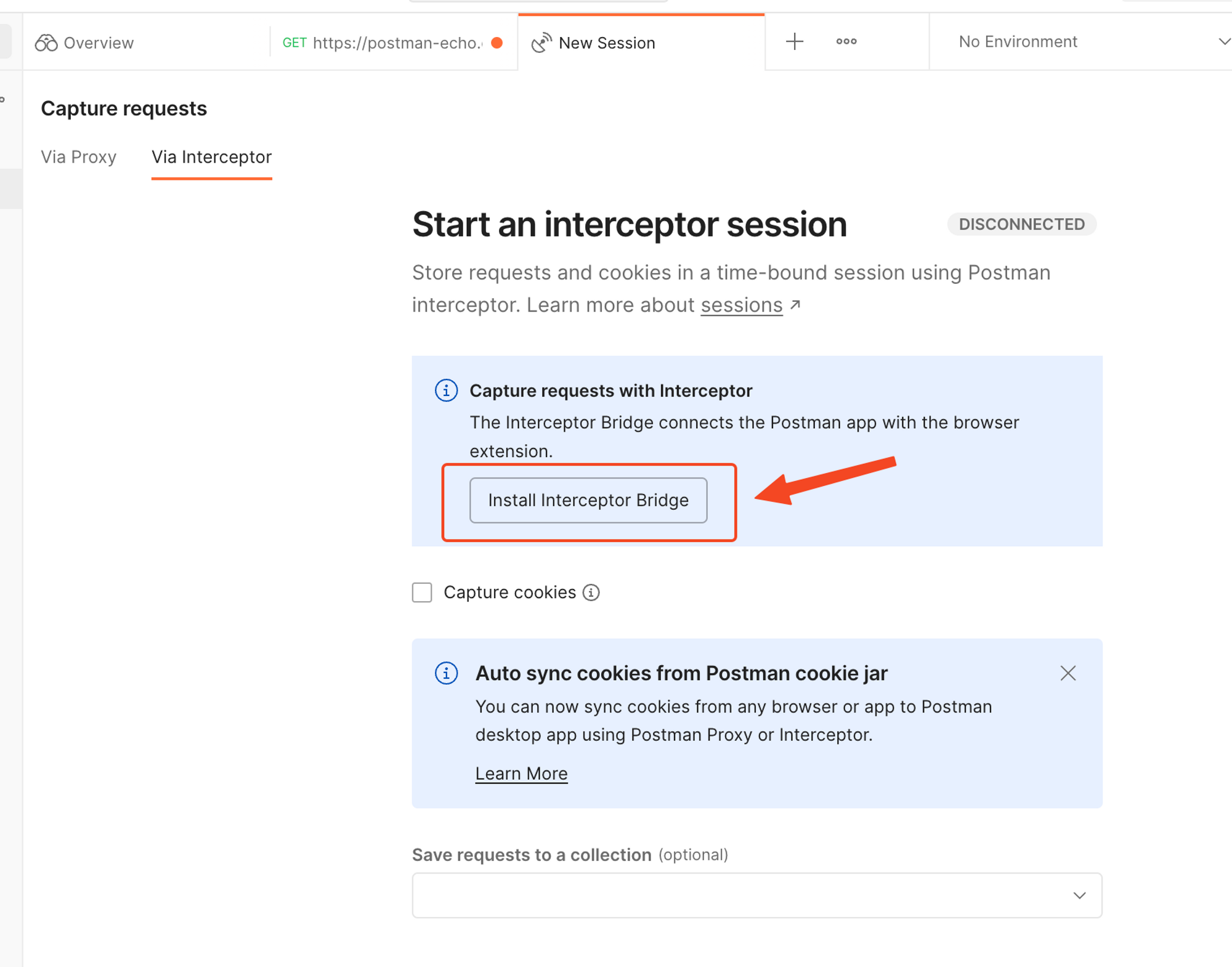This screenshot has height=967, width=1232.
Task: Enable the Capture cookies checkbox
Action: [421, 592]
